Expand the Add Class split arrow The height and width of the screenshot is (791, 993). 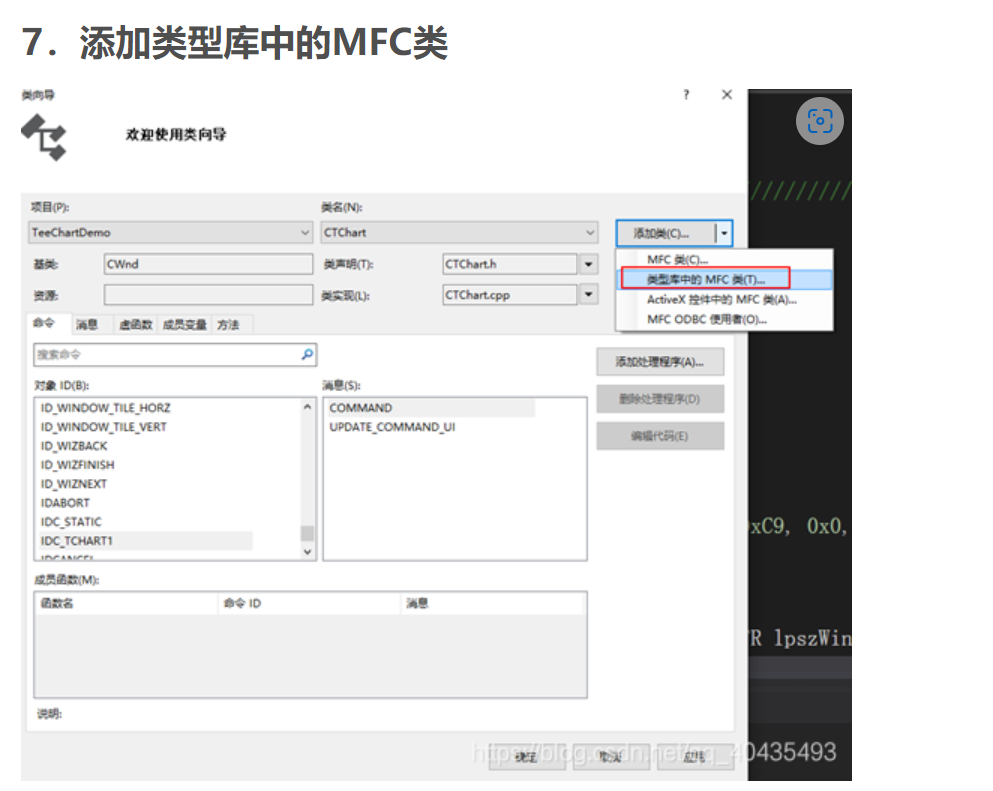click(x=724, y=233)
